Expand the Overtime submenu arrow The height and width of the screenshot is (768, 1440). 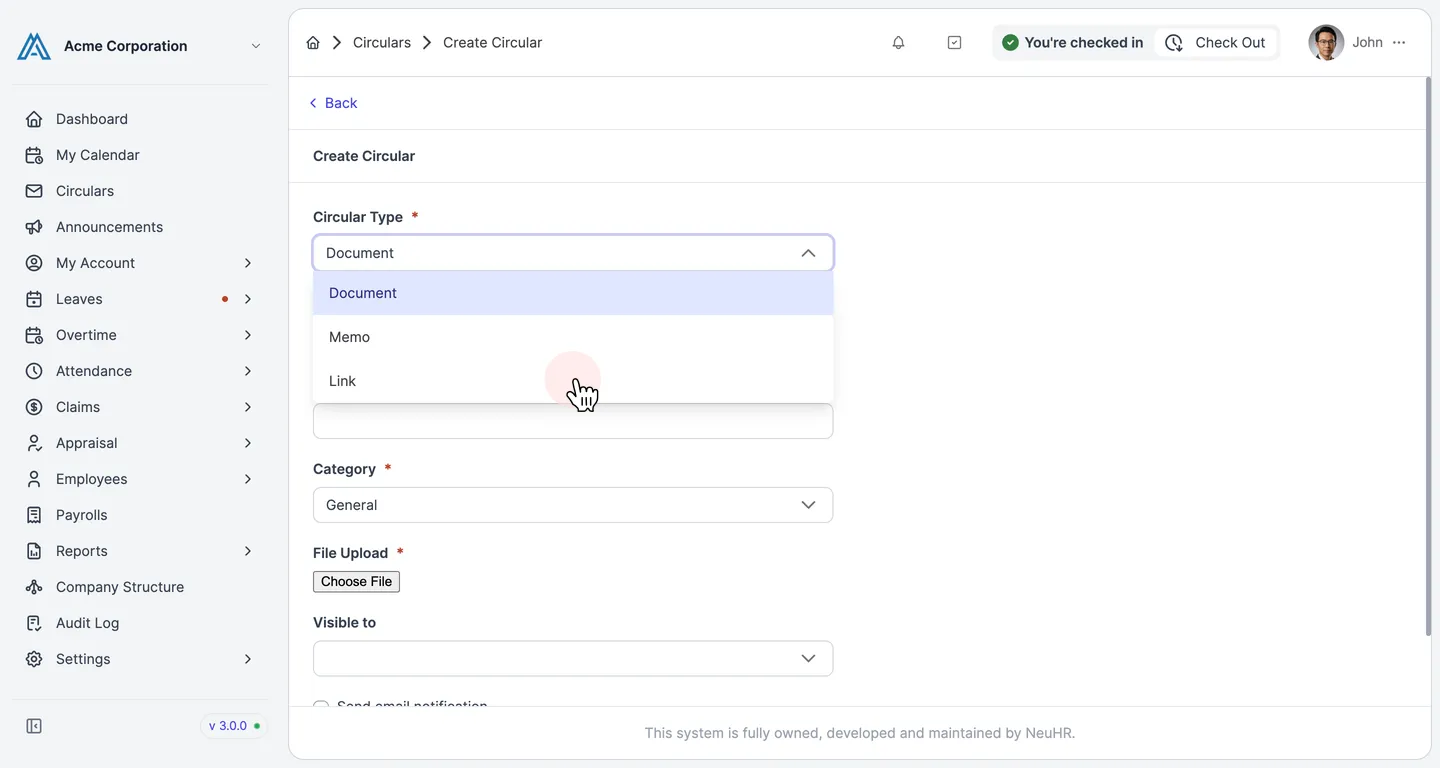tap(248, 335)
